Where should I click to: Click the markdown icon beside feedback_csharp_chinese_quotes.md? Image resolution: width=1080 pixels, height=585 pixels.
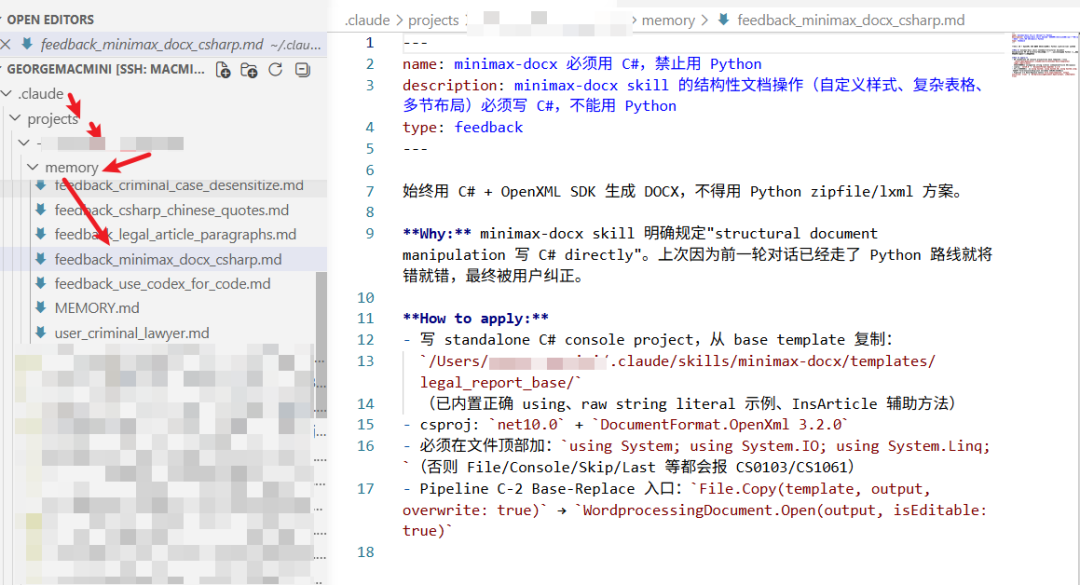point(41,209)
